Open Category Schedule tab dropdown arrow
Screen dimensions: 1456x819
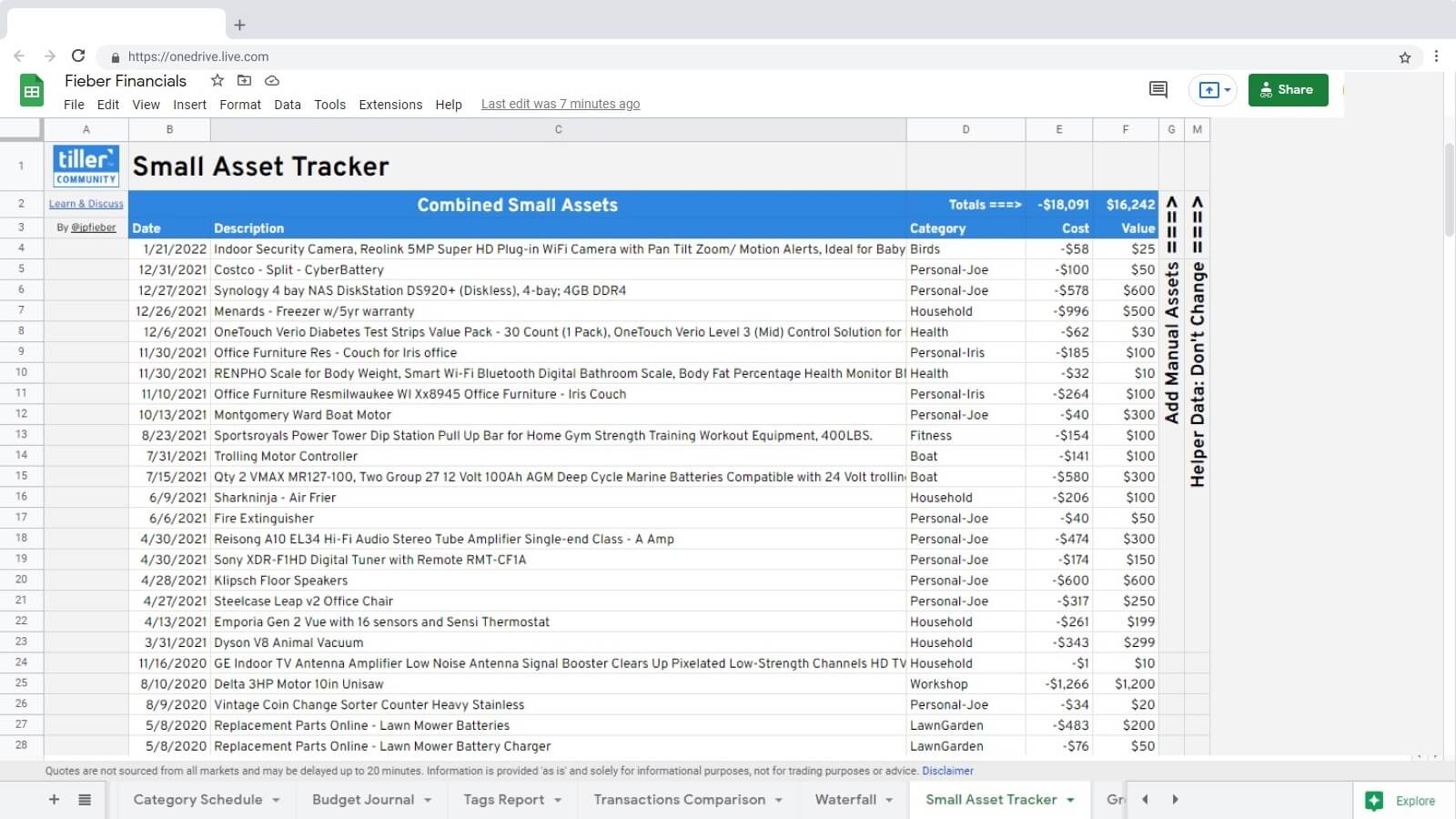point(276,800)
